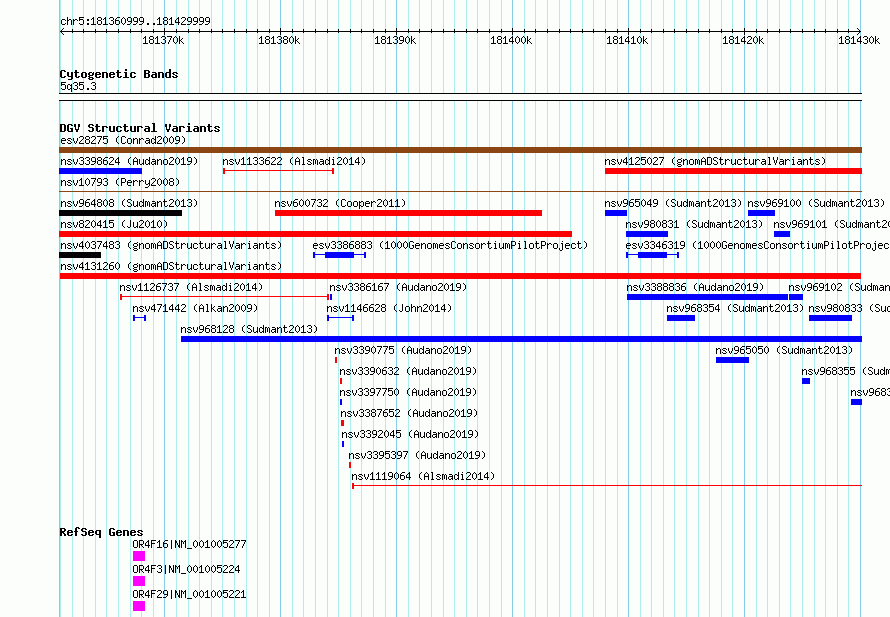
Task: Click the magenta OR4F29 gene block
Action: (139, 606)
